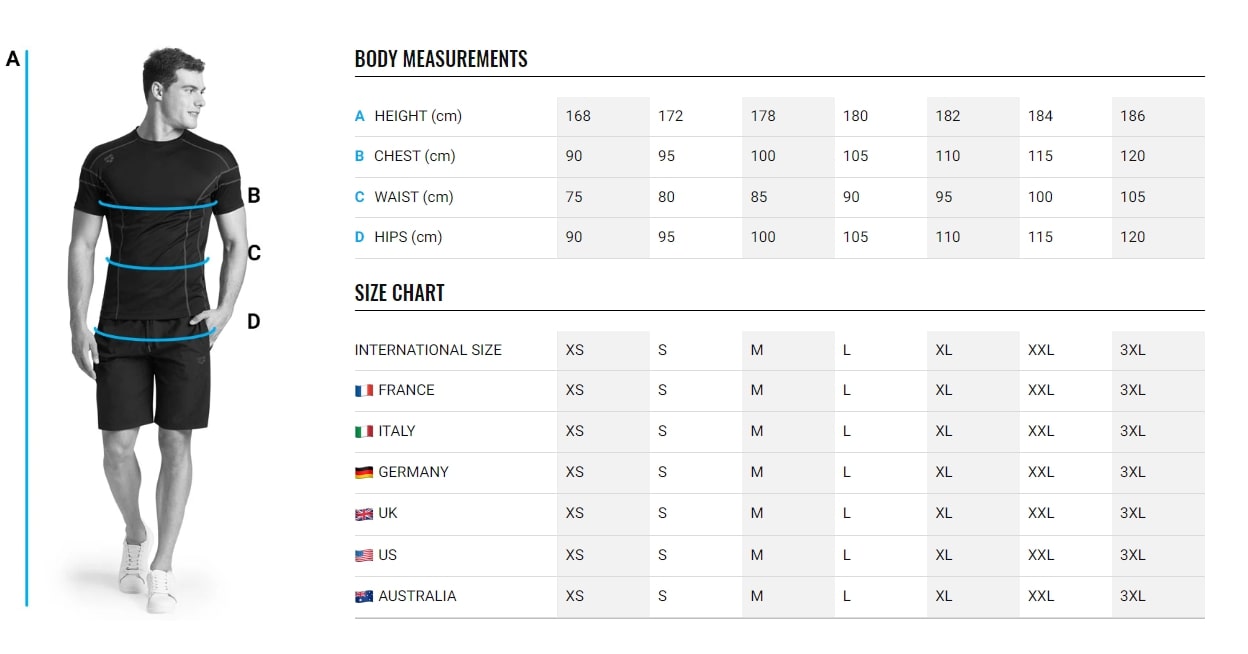Click the BODY MEASUREMENTS heading
The height and width of the screenshot is (654, 1248).
(441, 59)
